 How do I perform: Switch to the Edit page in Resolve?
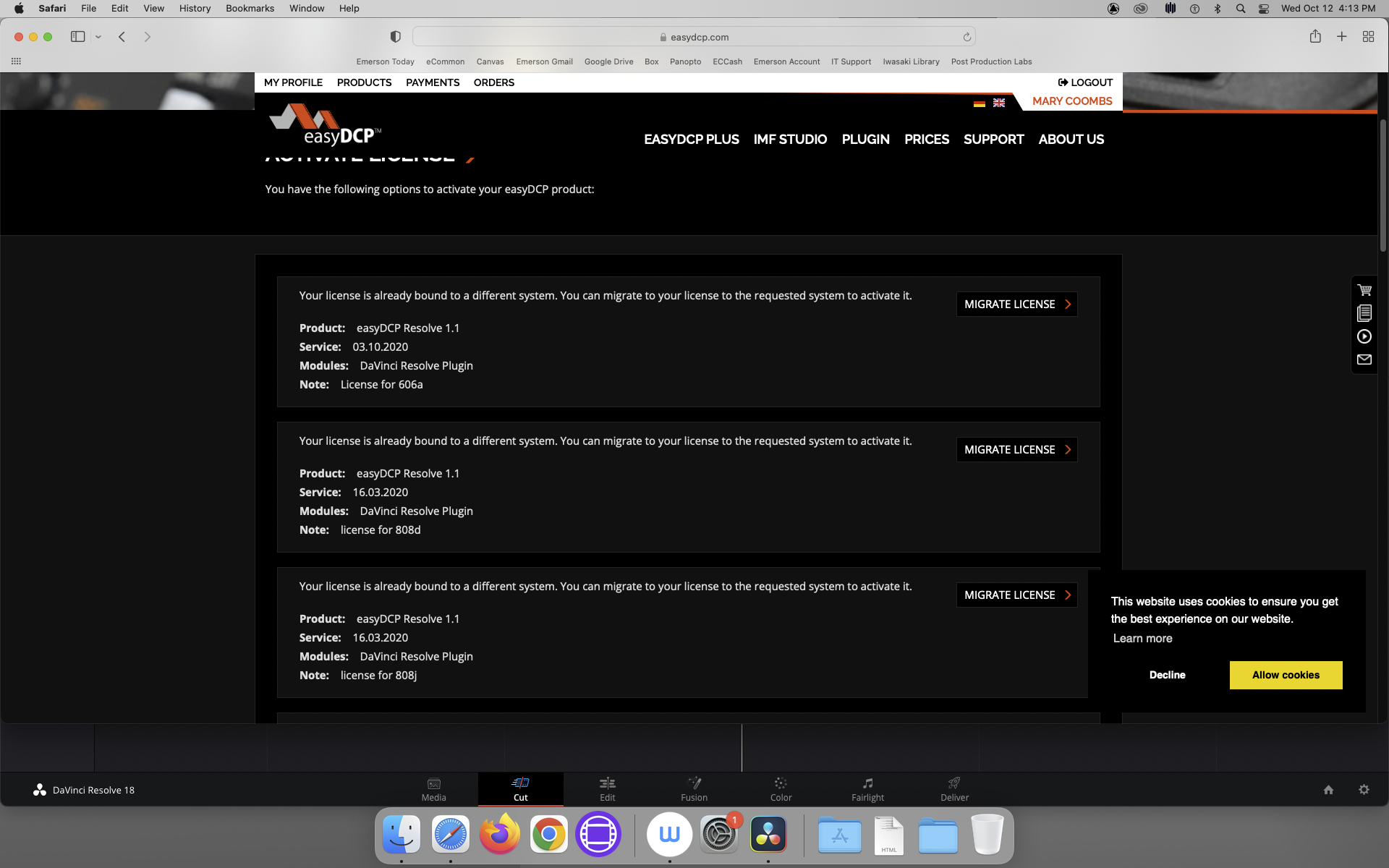608,789
